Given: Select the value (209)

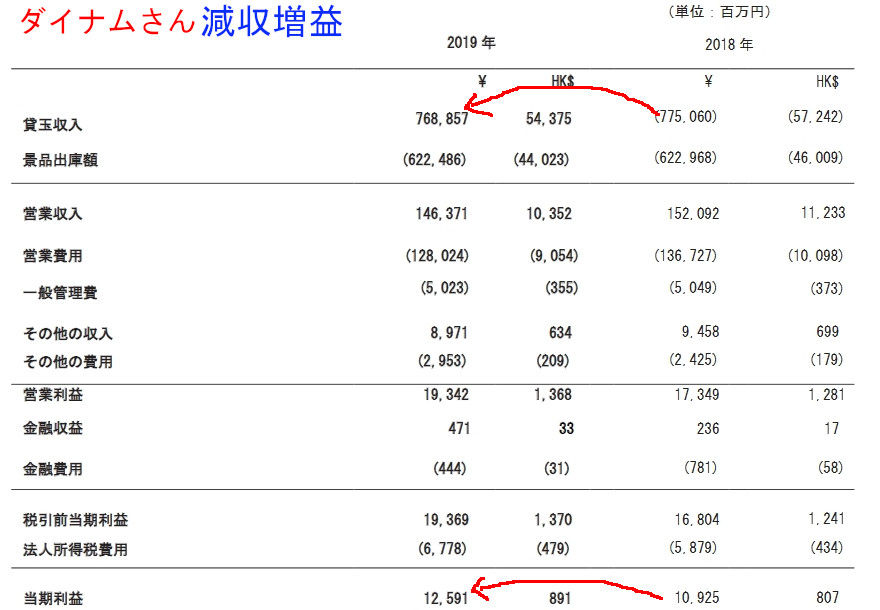Looking at the screenshot, I should [552, 360].
